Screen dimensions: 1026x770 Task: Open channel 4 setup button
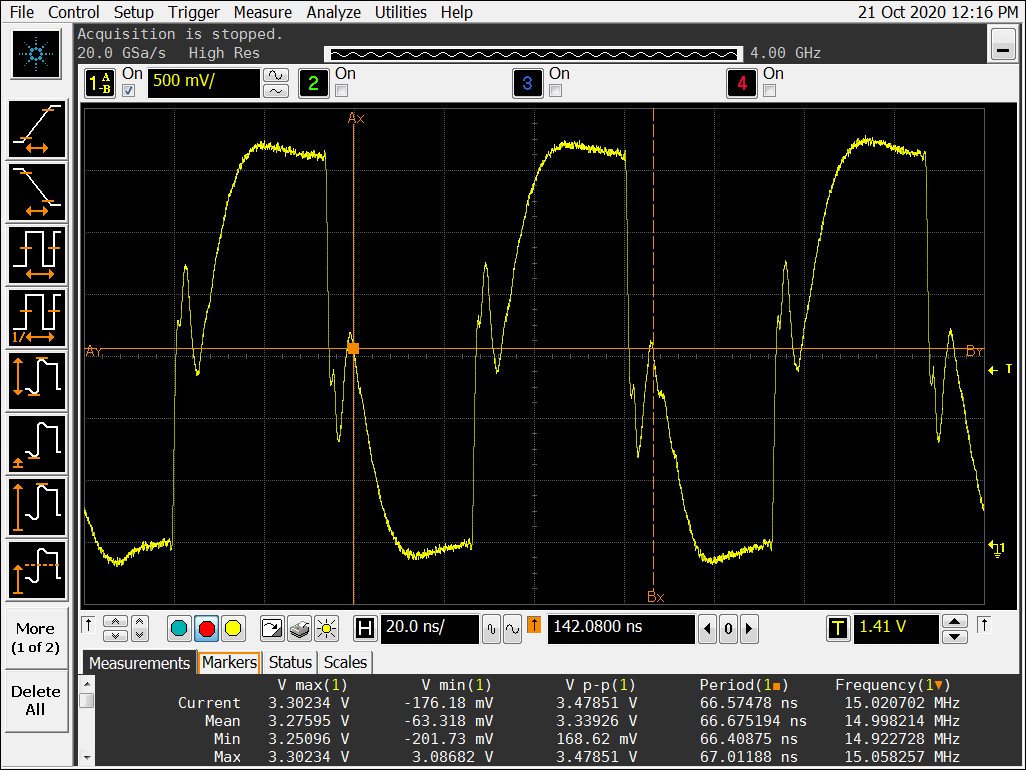tap(741, 83)
